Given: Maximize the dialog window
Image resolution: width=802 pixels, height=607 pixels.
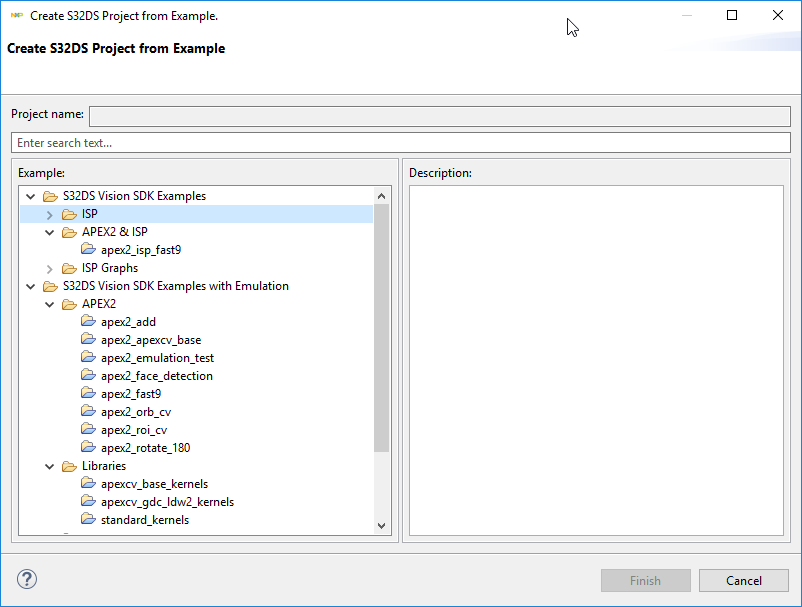Looking at the screenshot, I should [732, 15].
